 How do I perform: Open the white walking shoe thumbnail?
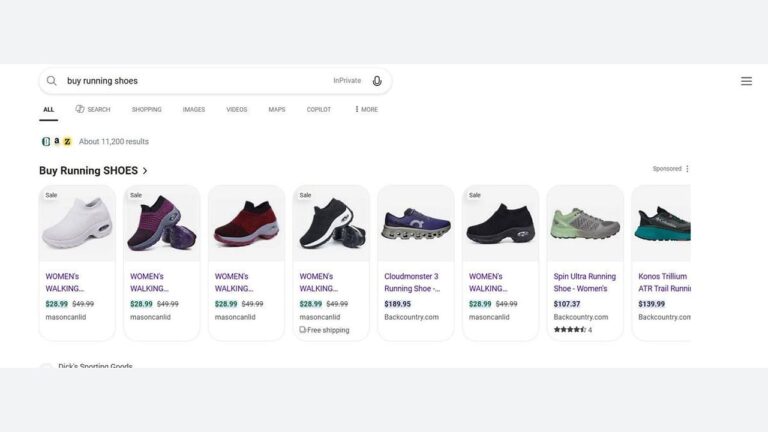pyautogui.click(x=77, y=223)
